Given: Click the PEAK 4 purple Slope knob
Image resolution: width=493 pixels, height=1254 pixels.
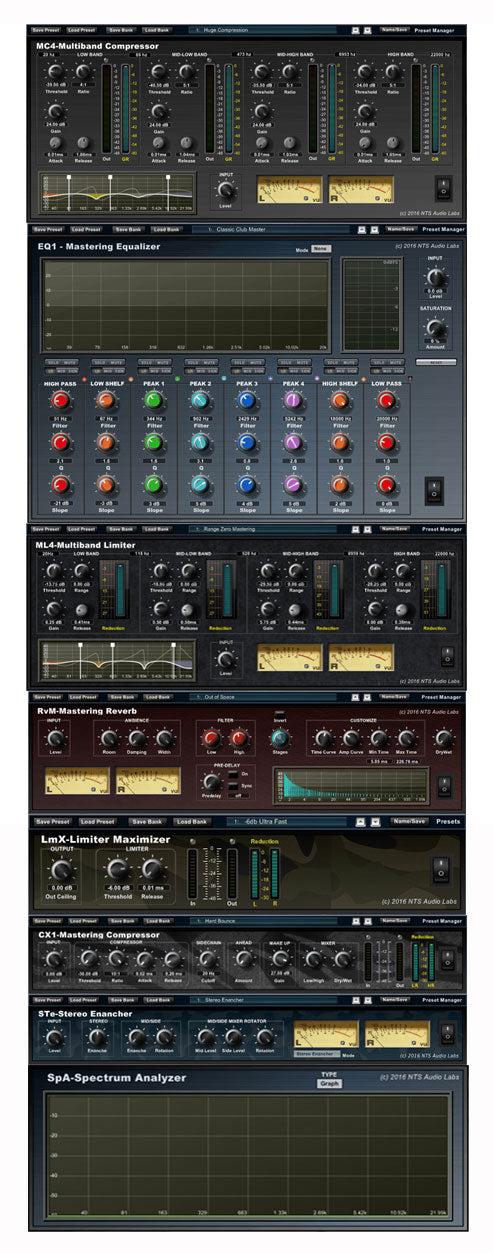Looking at the screenshot, I should click(x=292, y=484).
